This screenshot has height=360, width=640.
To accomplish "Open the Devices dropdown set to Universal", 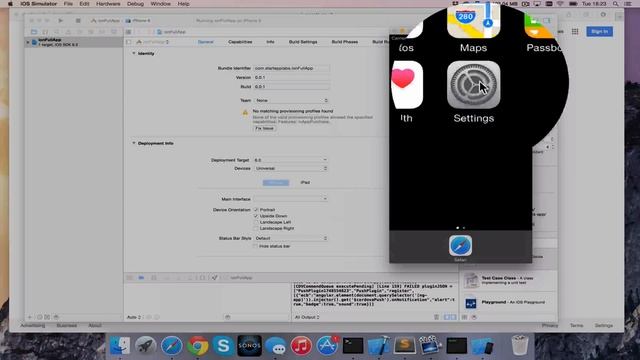I will (291, 168).
